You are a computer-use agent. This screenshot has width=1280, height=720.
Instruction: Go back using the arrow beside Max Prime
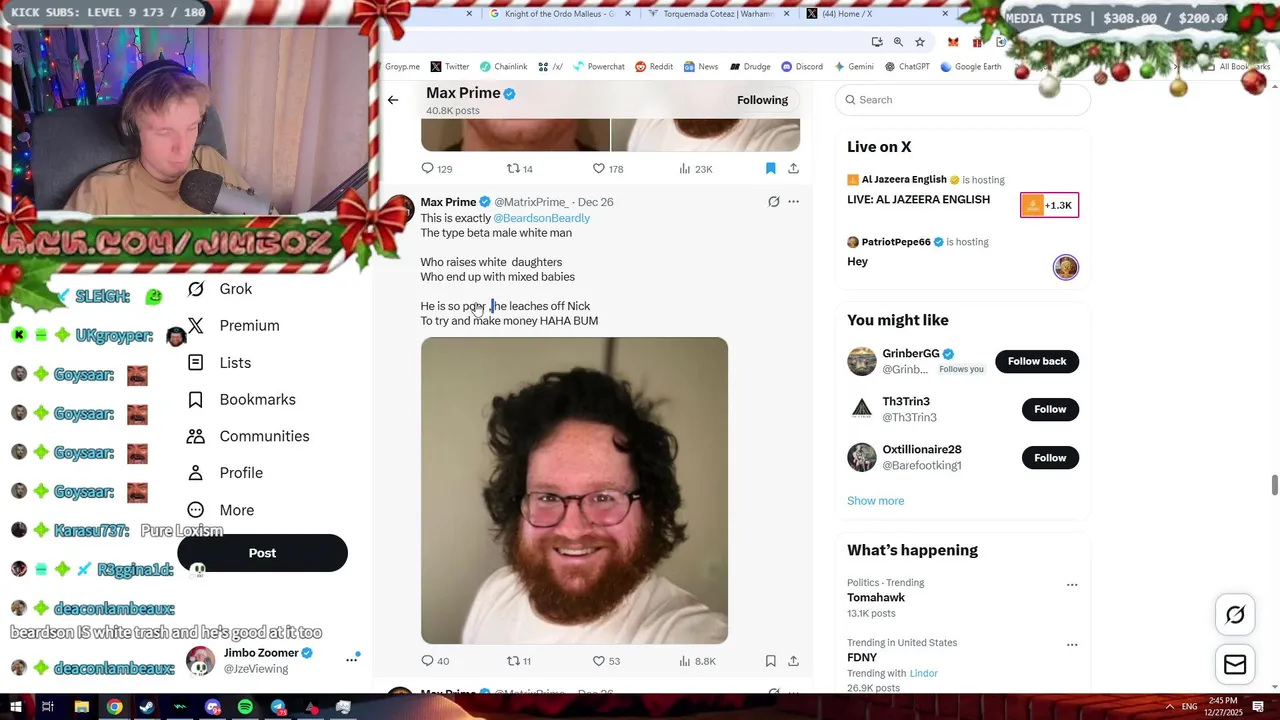pos(393,100)
